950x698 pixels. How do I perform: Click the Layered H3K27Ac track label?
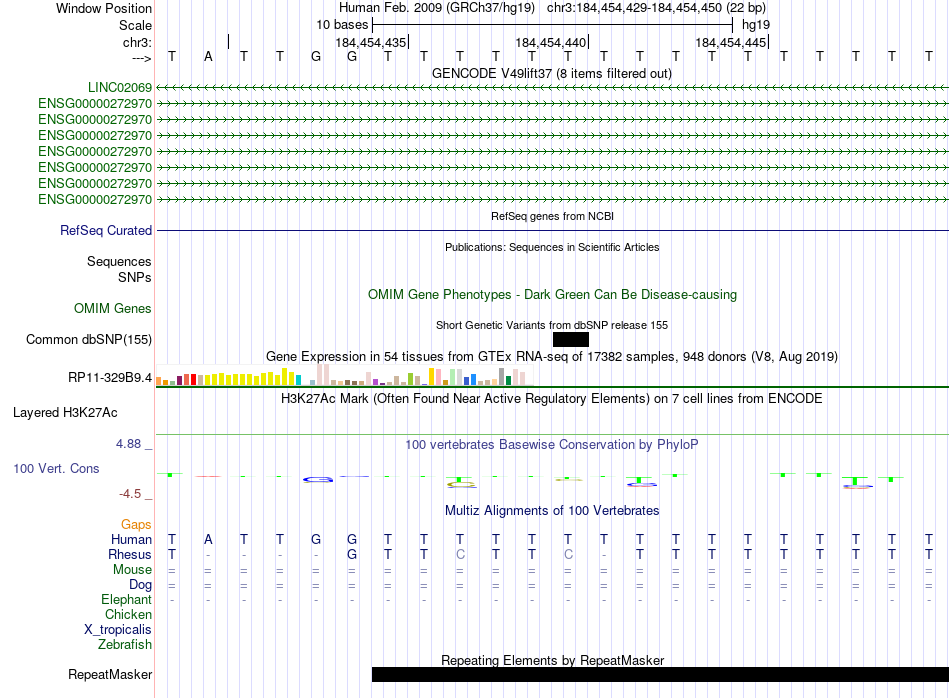coord(65,413)
